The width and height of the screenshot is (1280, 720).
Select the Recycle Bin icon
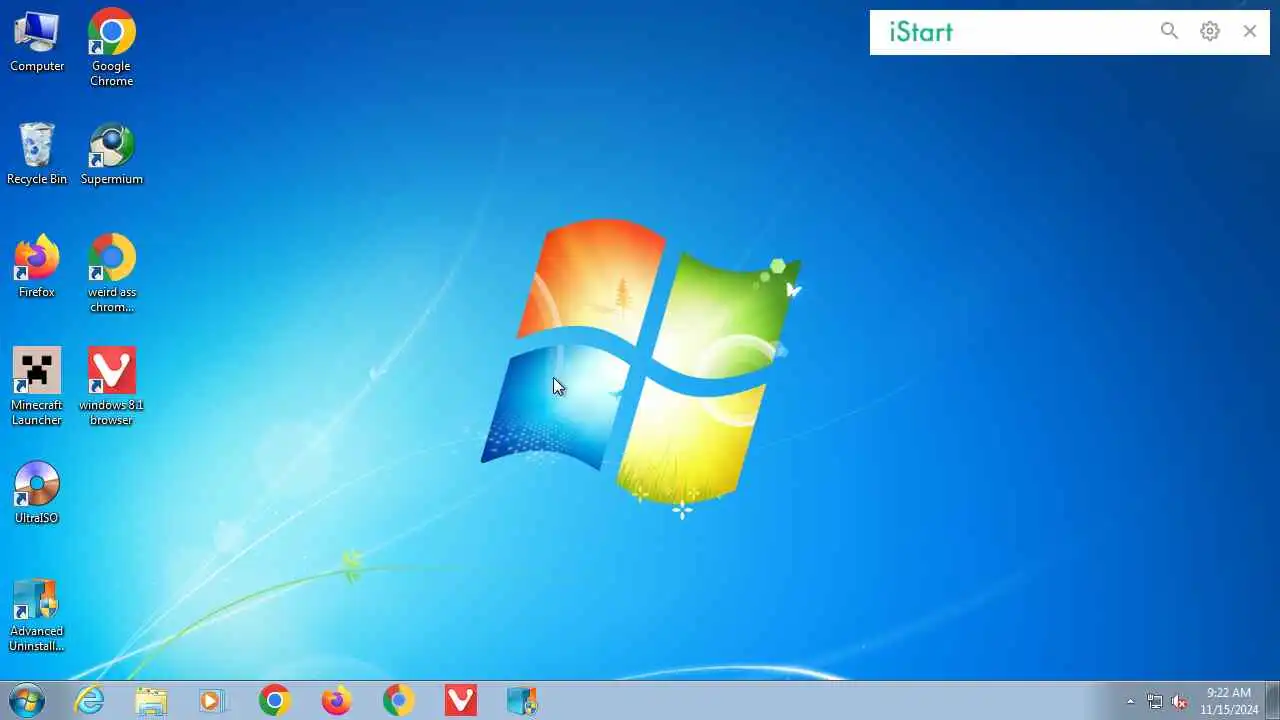37,155
